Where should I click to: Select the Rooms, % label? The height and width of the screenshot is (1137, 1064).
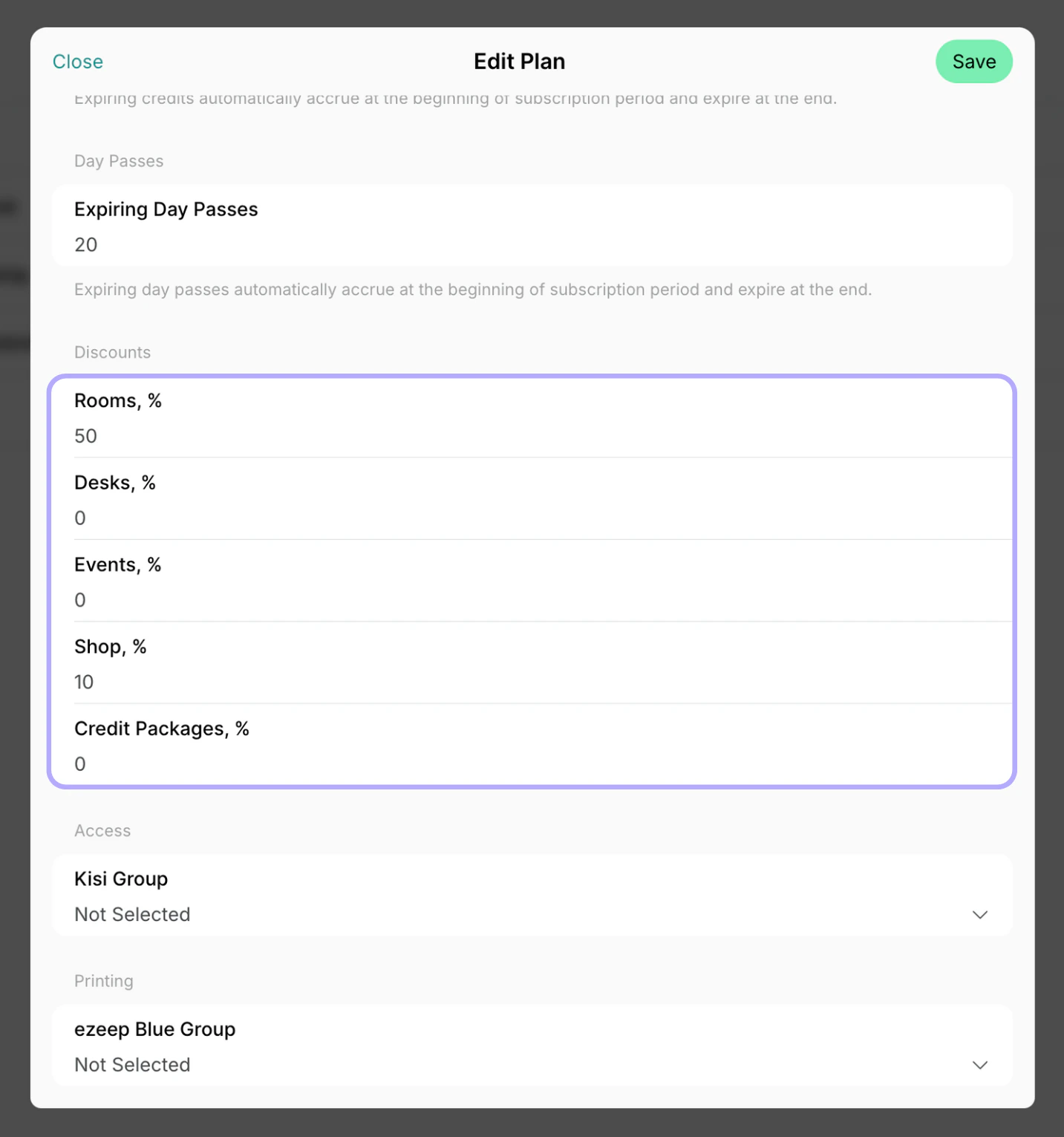click(118, 401)
